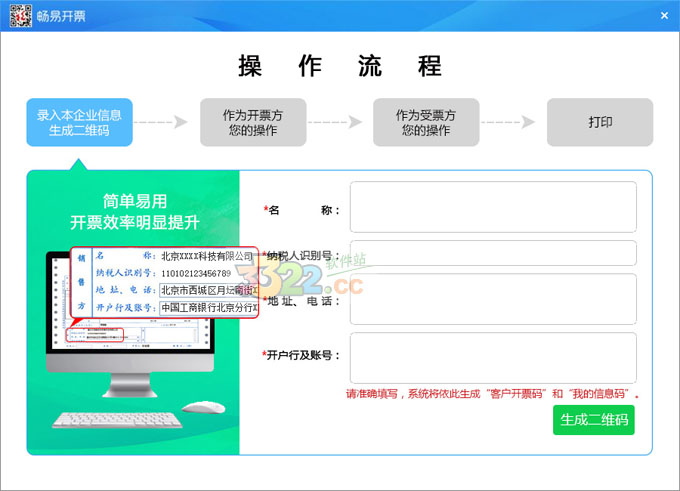Activate the 开户行及账号 input field

click(493, 357)
